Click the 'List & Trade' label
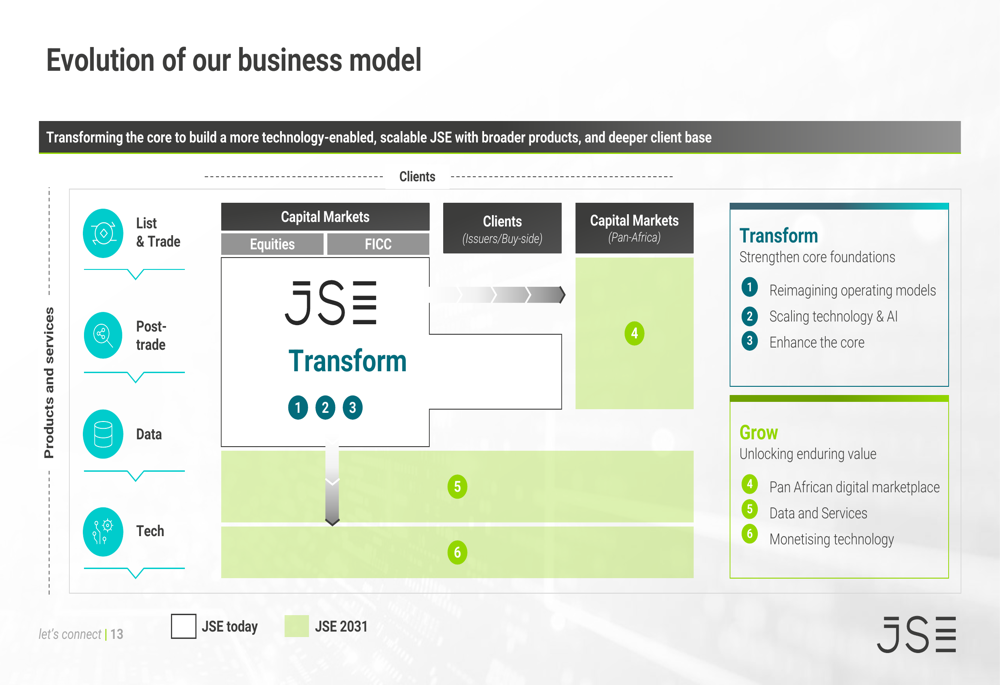Viewport: 1000px width, 685px height. click(x=158, y=232)
